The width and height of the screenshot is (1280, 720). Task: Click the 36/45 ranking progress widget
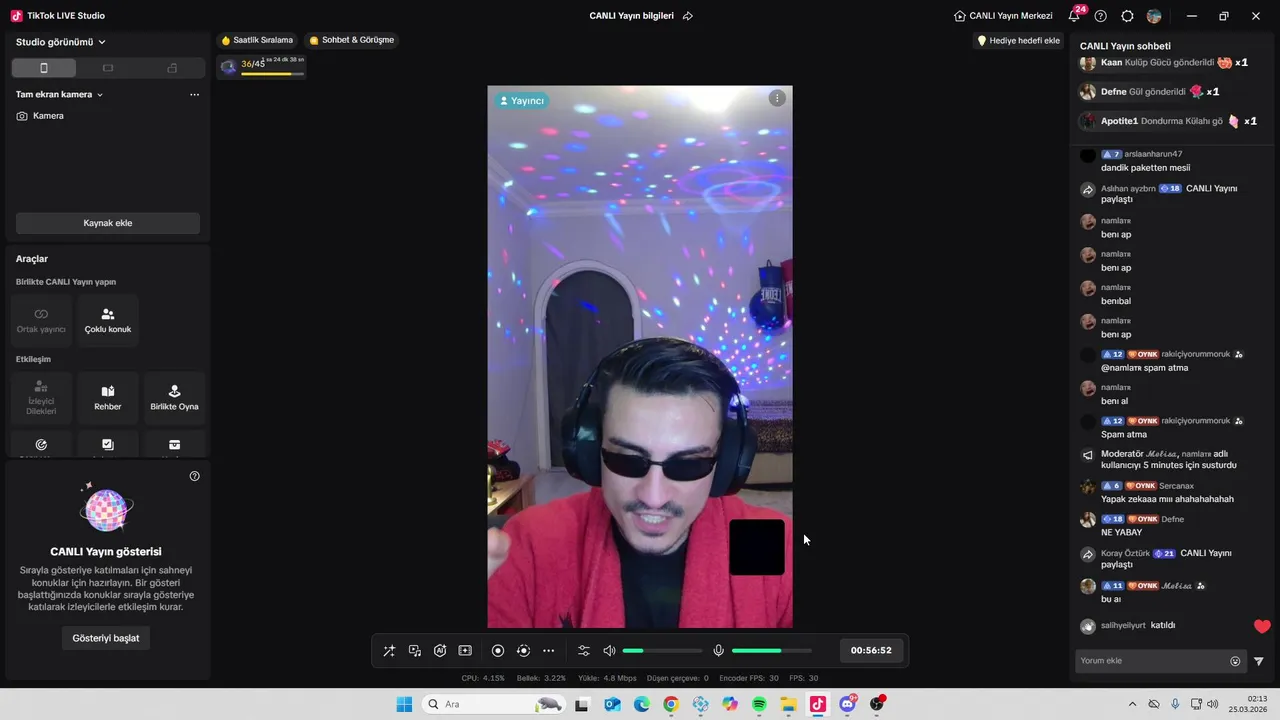point(263,66)
